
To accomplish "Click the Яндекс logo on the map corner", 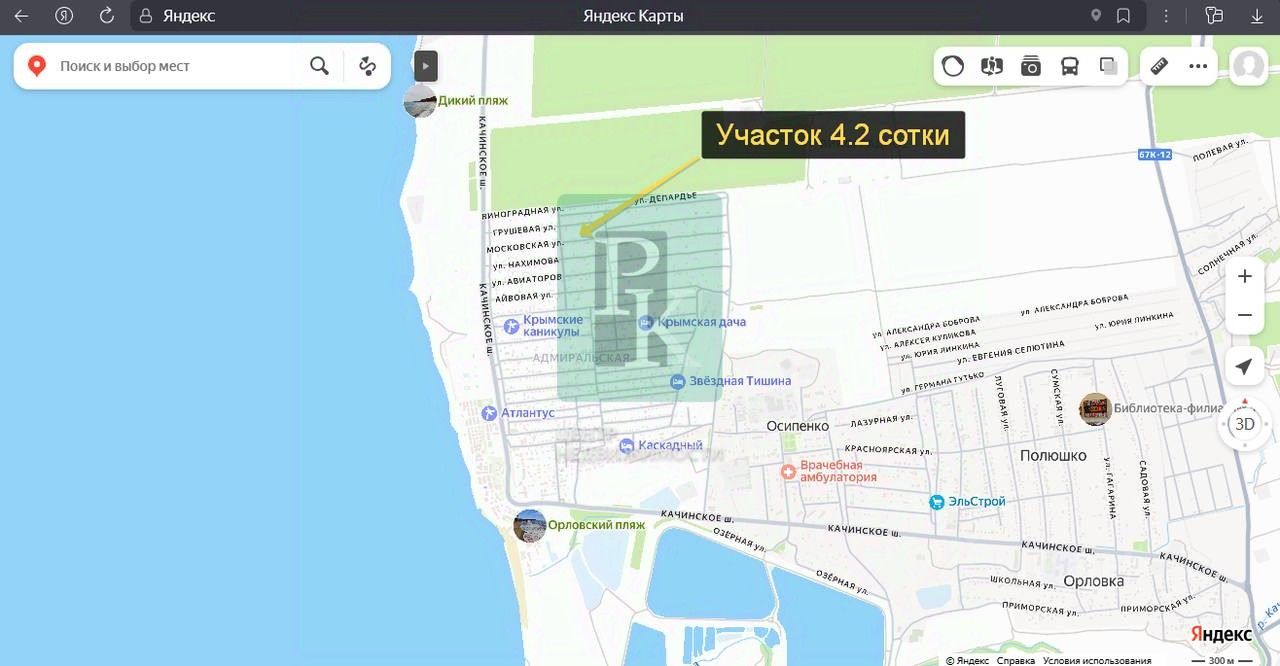I will point(1220,634).
